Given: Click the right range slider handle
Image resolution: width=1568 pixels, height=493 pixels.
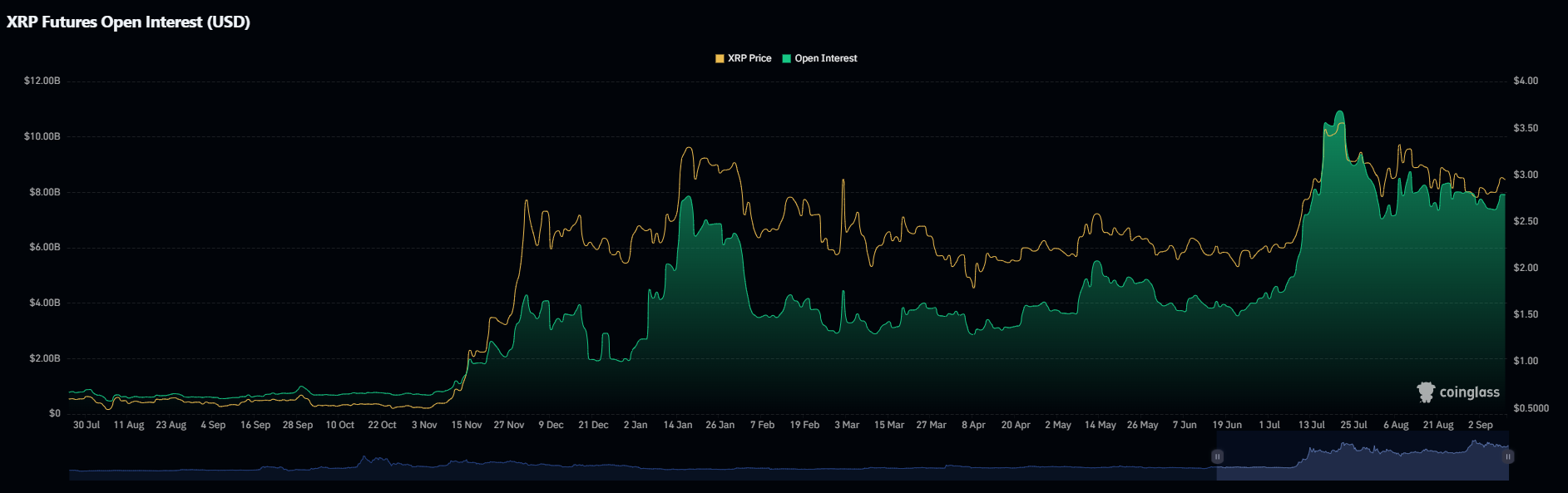Looking at the screenshot, I should [x=1507, y=456].
